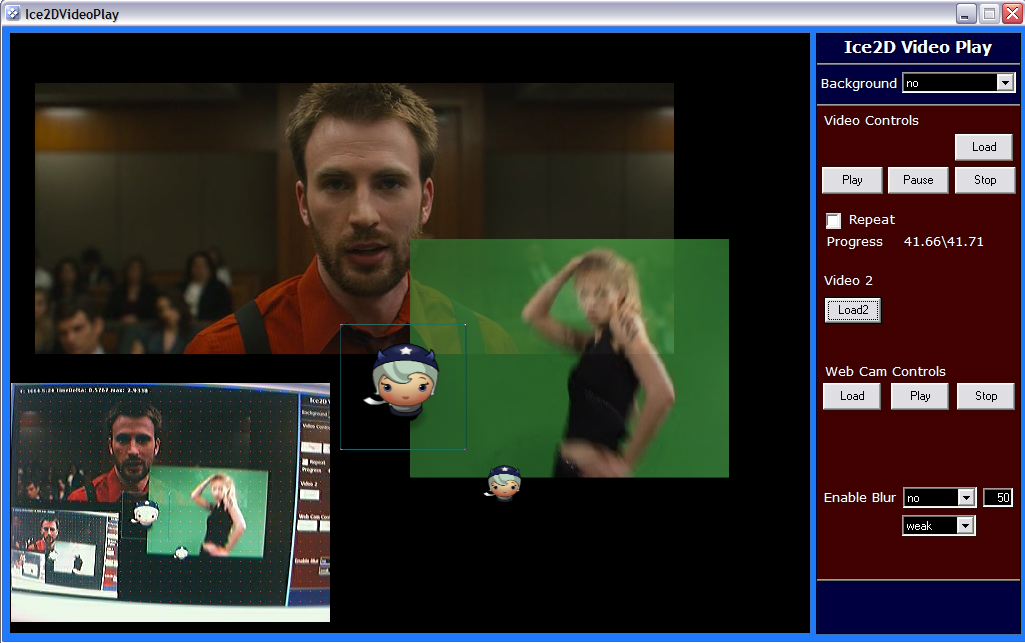Viewport: 1025px width, 643px height.
Task: Click Load in Video Controls
Action: 983,147
